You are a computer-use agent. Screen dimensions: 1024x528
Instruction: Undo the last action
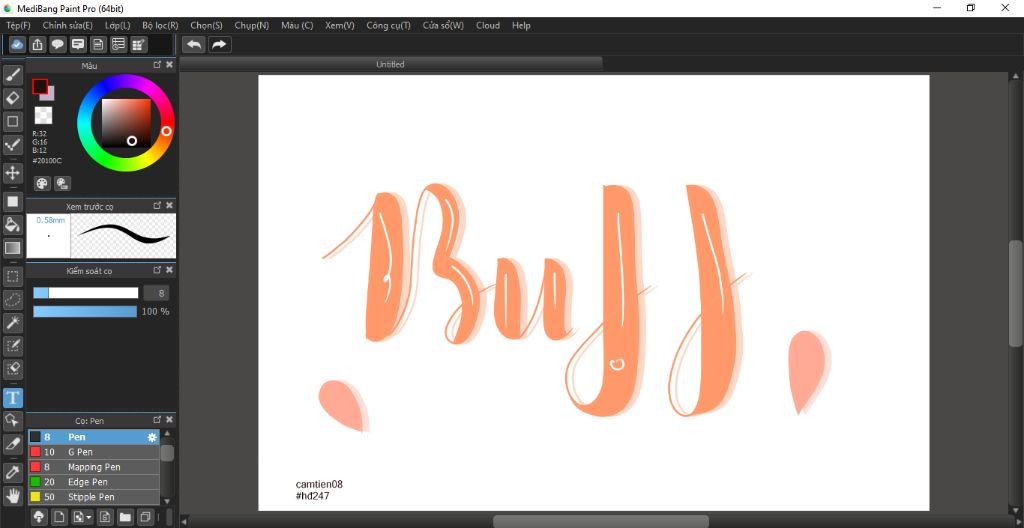[194, 44]
